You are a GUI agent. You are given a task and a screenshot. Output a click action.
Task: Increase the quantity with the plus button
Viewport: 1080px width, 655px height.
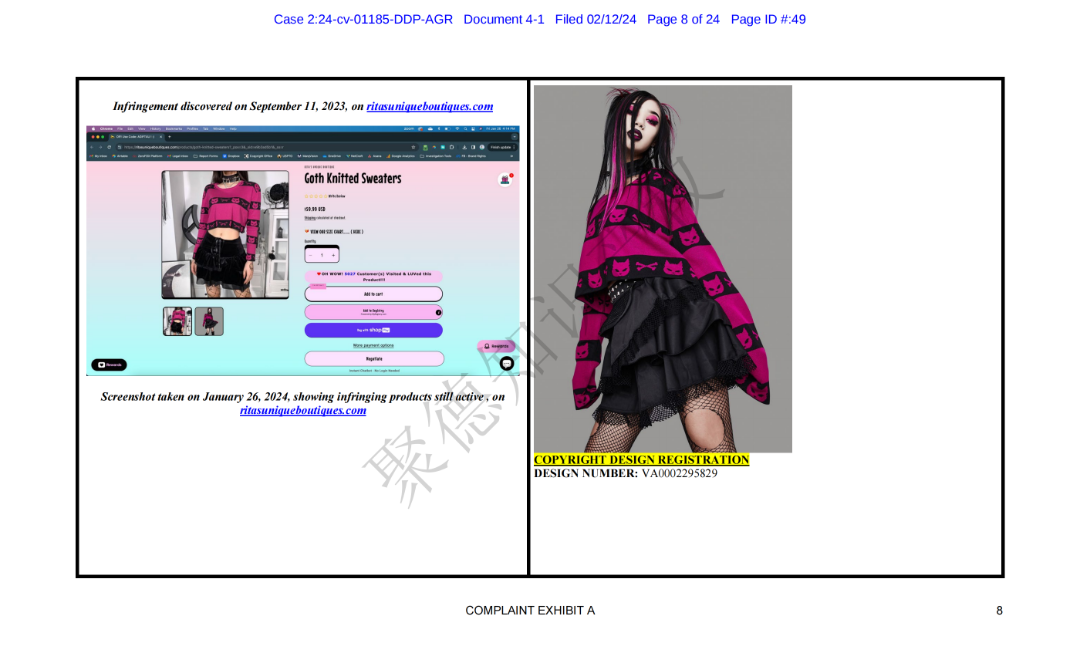[333, 255]
